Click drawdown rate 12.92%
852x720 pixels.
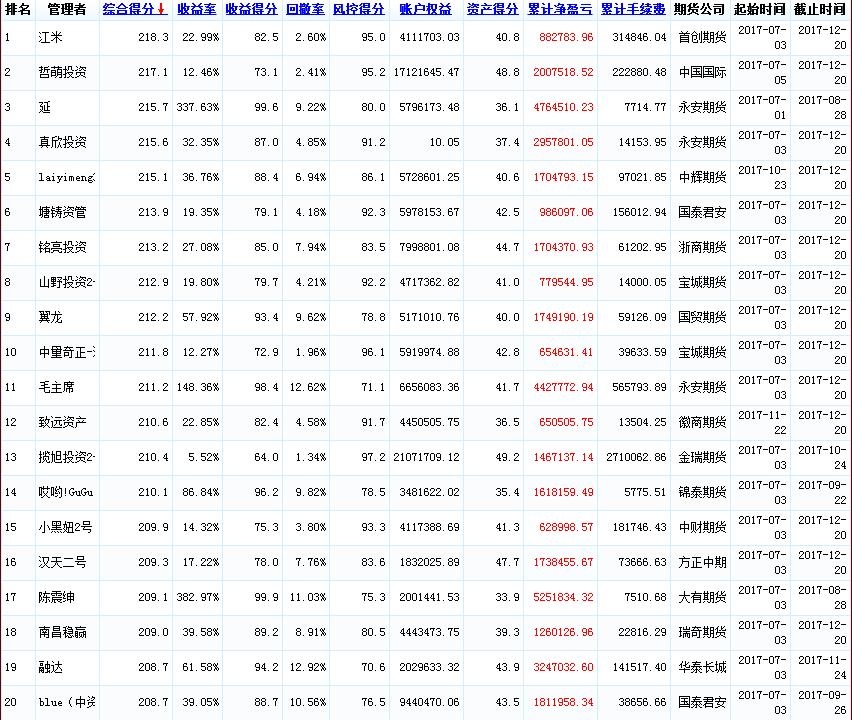tap(308, 667)
